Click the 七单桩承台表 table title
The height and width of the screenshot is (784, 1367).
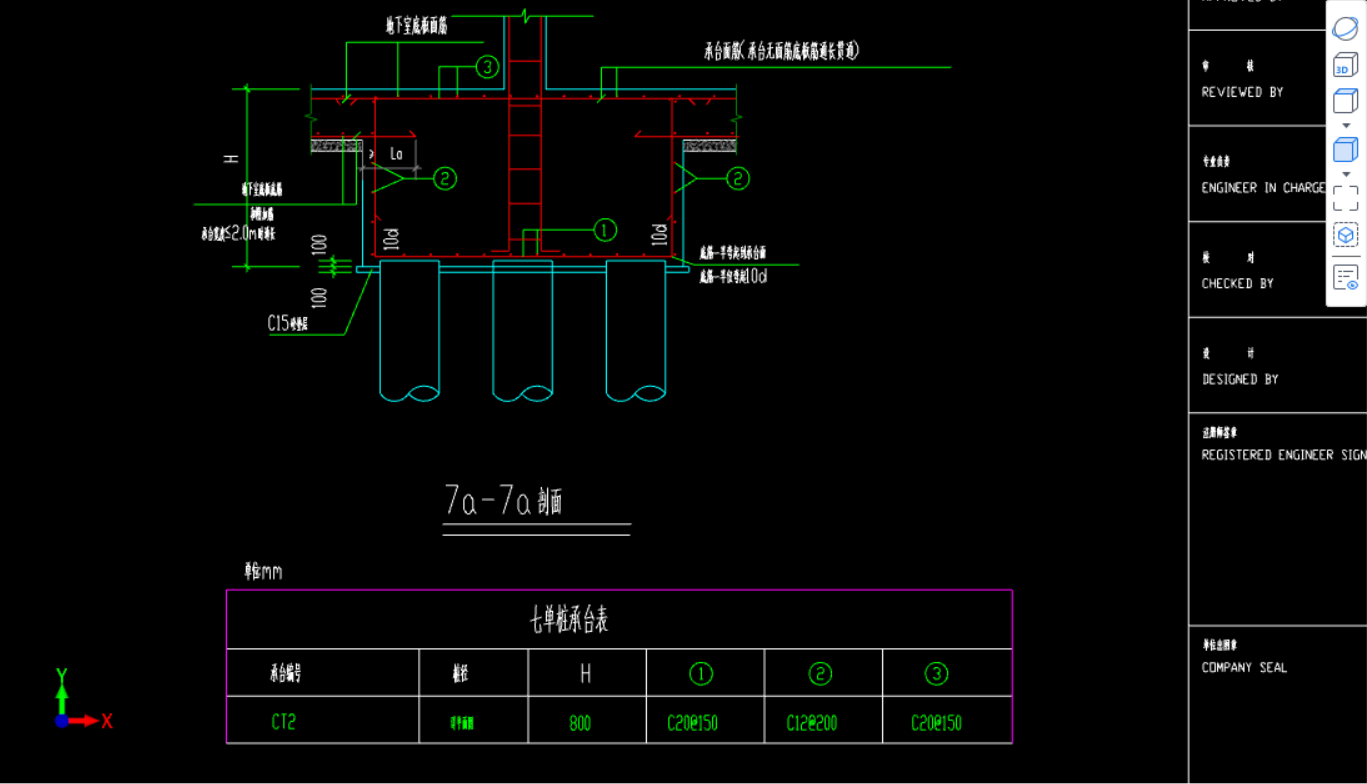569,621
